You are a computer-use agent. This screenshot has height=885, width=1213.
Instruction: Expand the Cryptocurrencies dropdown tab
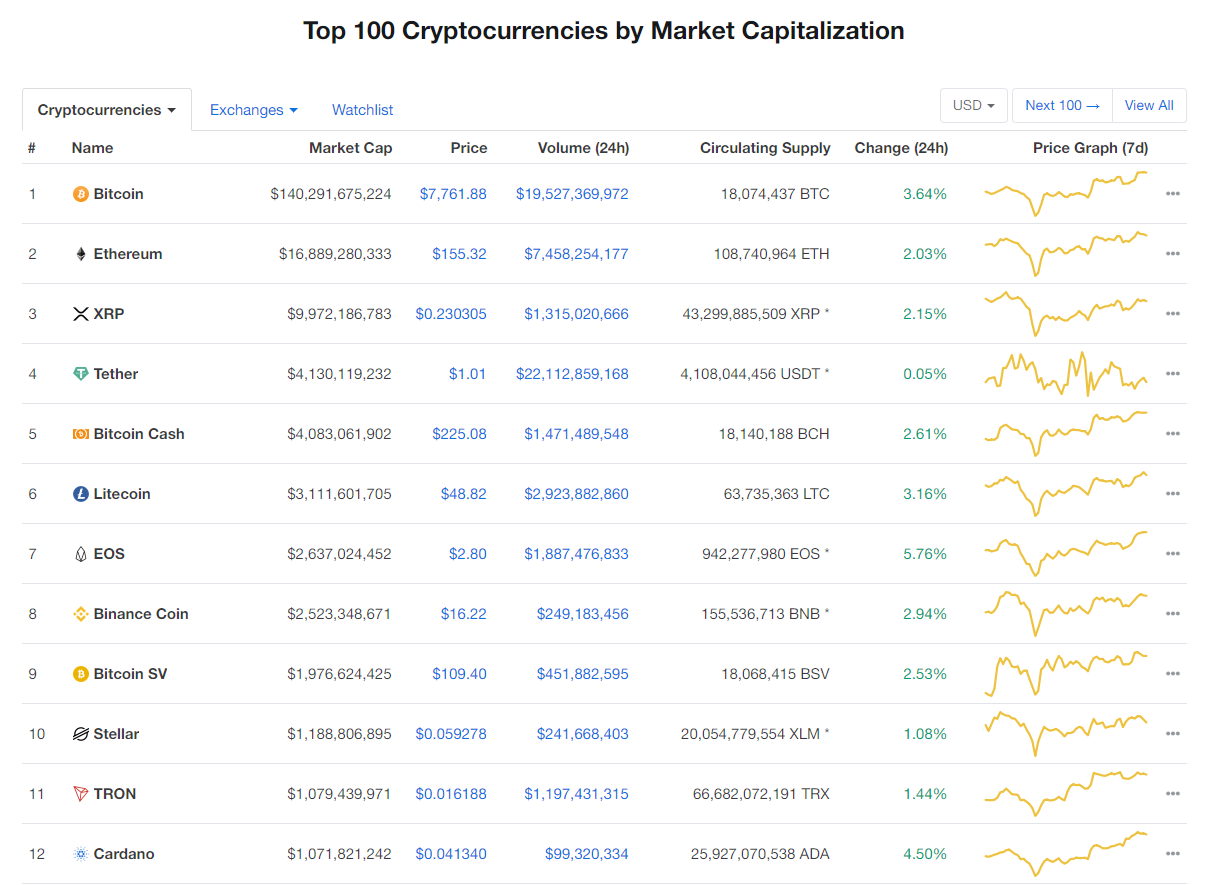pyautogui.click(x=107, y=110)
